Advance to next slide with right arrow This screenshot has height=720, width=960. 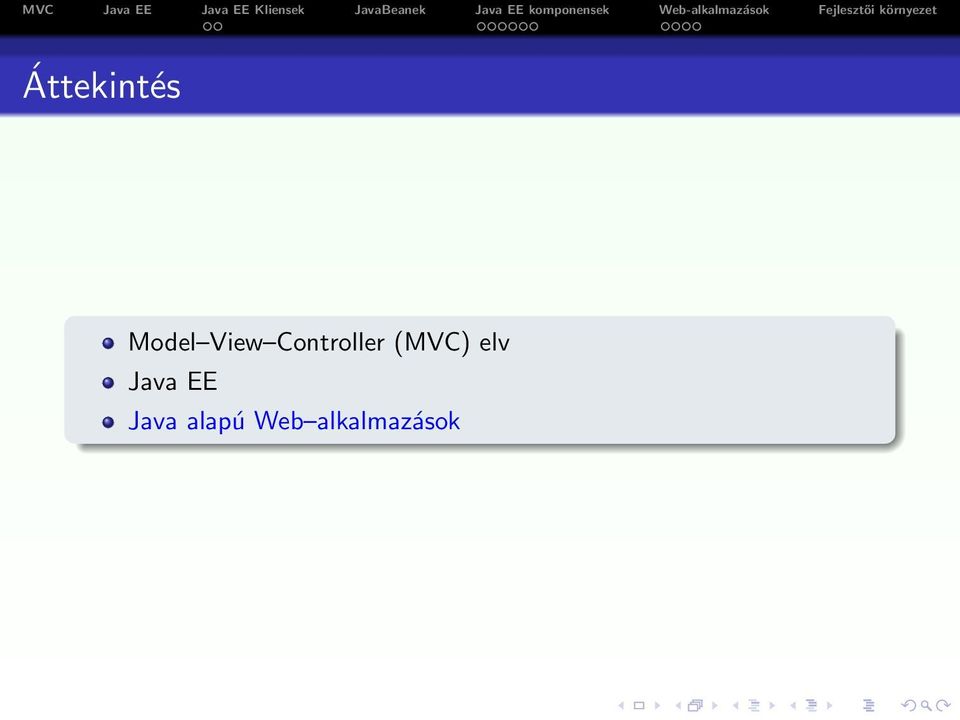click(x=657, y=705)
